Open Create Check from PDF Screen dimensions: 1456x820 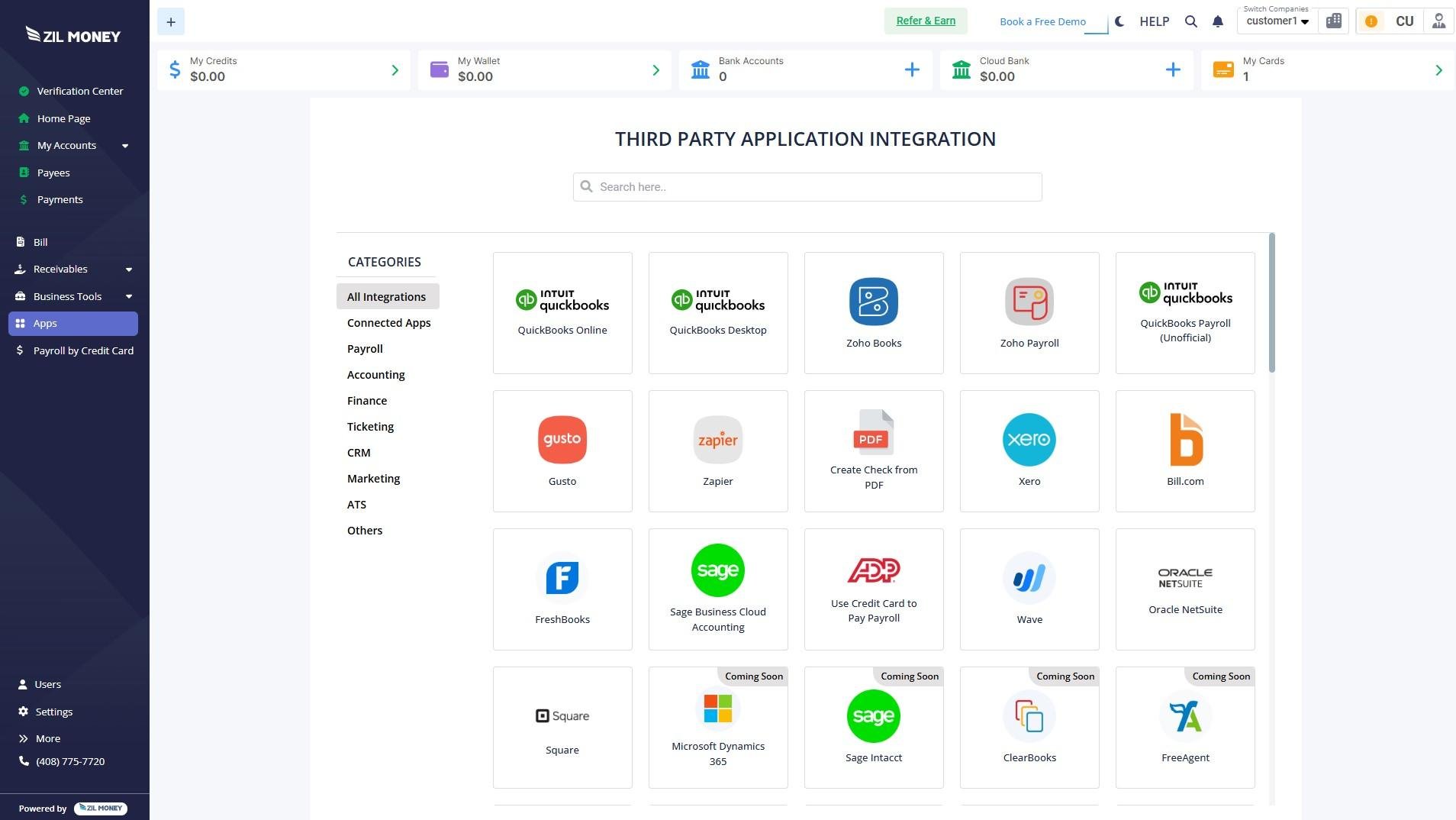(874, 451)
